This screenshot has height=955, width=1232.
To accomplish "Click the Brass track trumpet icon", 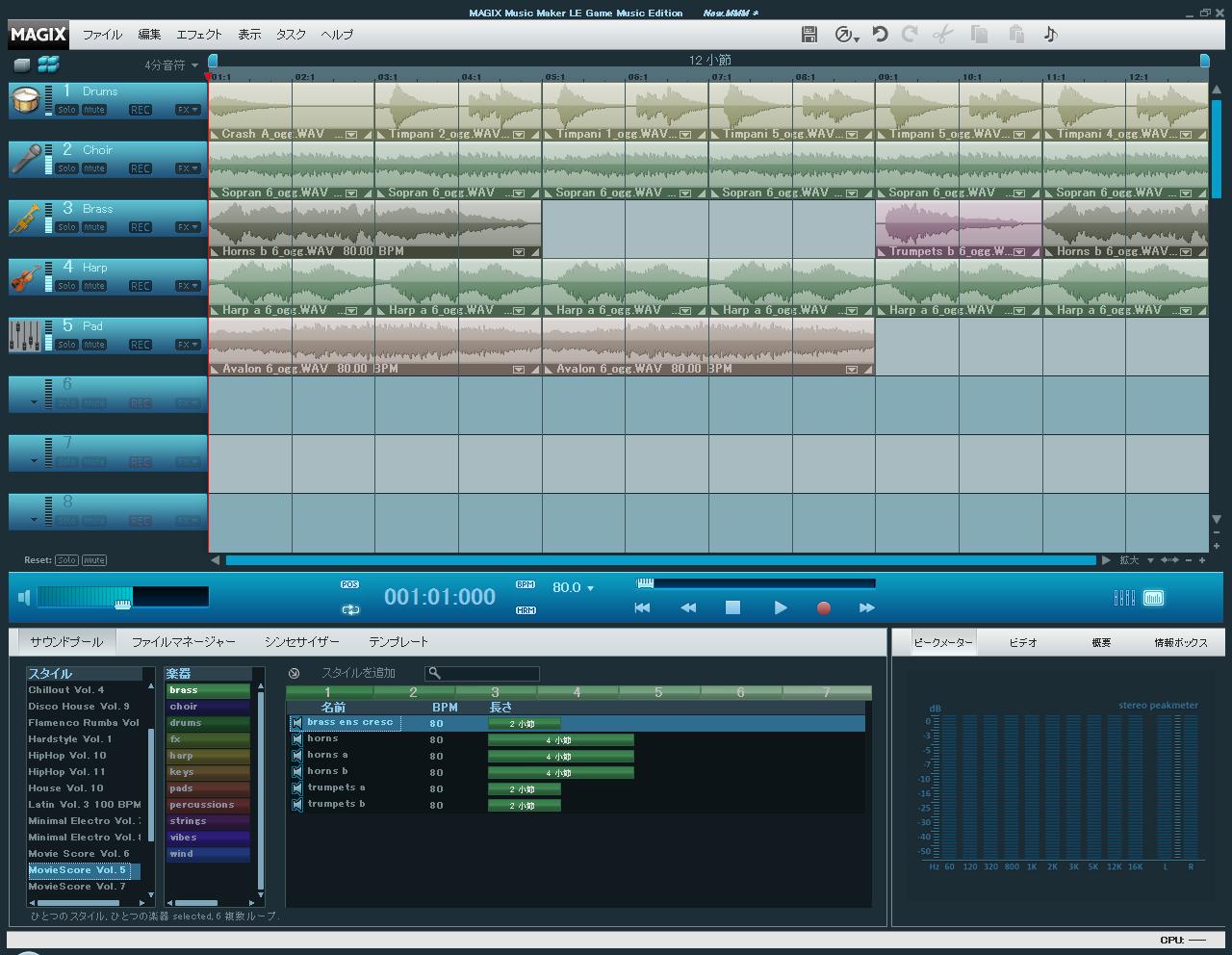I will point(26,218).
